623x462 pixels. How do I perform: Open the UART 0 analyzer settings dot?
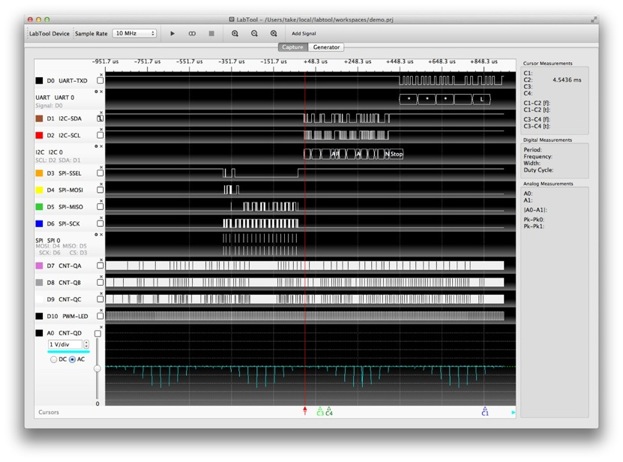click(x=95, y=92)
